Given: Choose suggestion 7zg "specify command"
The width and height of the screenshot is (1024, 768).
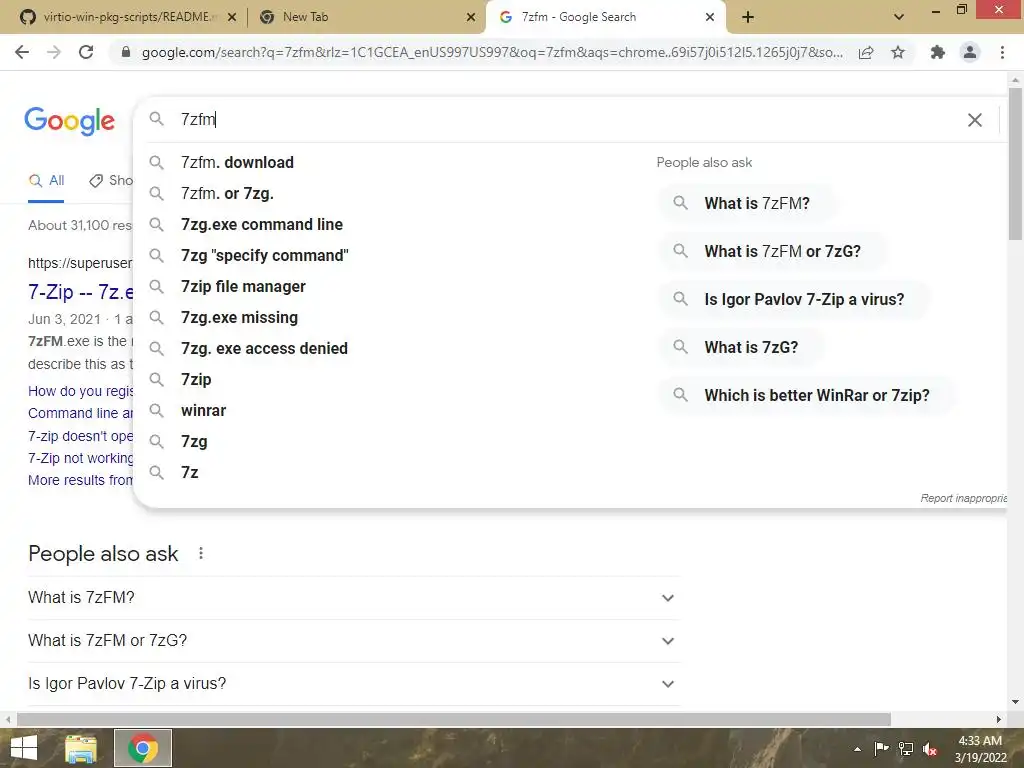Looking at the screenshot, I should click(x=392, y=255).
